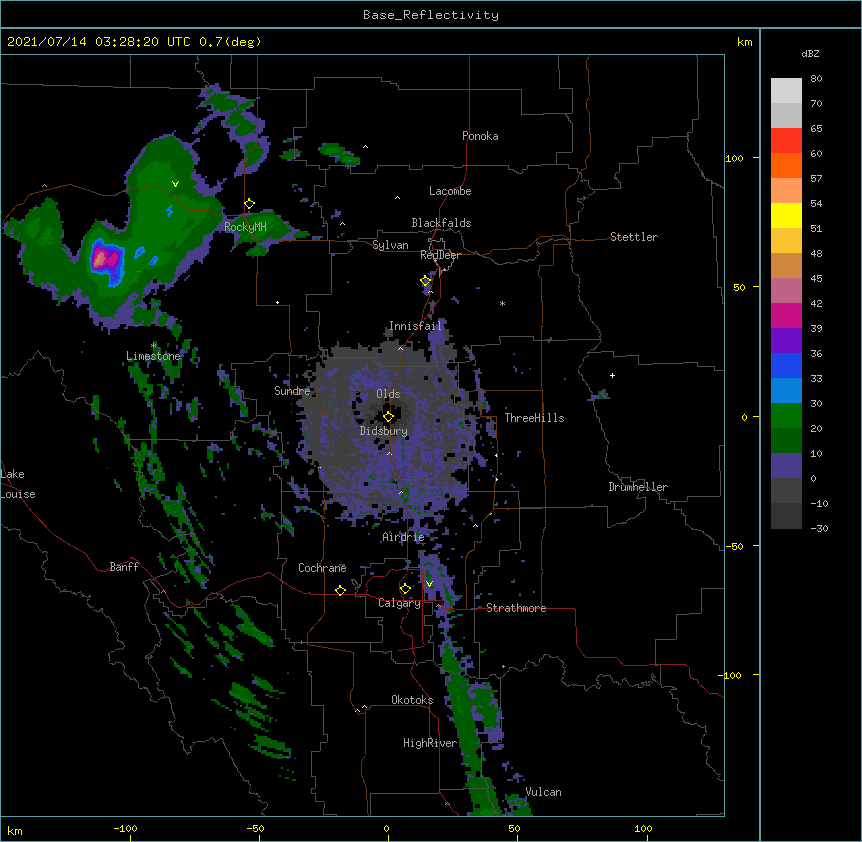Click the yellow diamond marker above RockyMH
The height and width of the screenshot is (842, 862).
coord(249,204)
